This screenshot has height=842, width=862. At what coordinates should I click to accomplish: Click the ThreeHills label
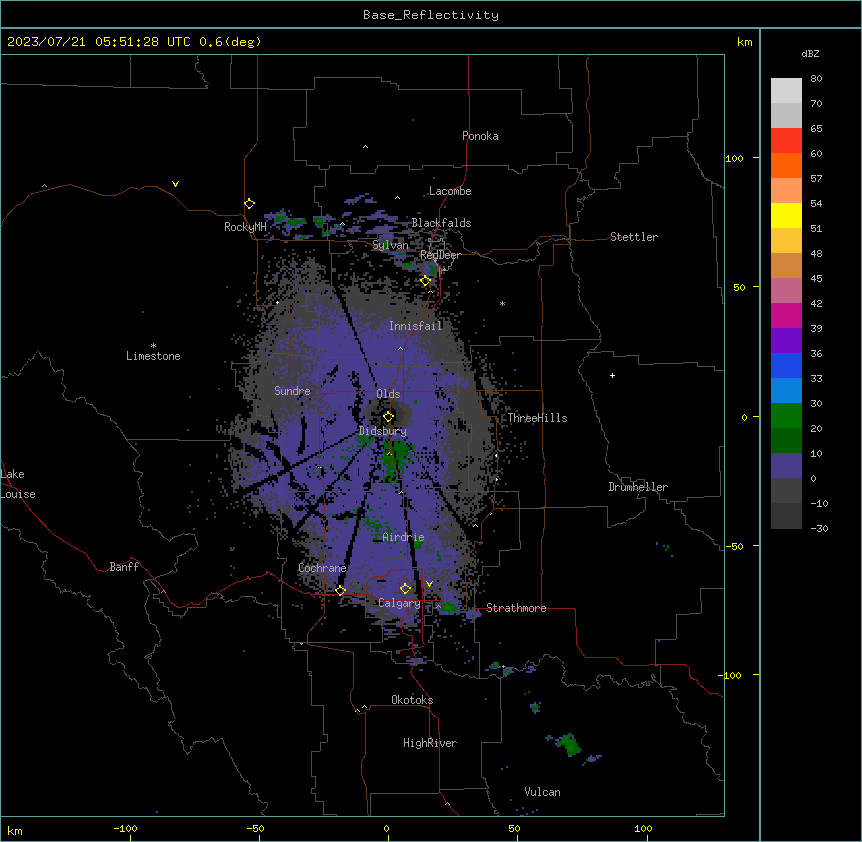tap(537, 418)
